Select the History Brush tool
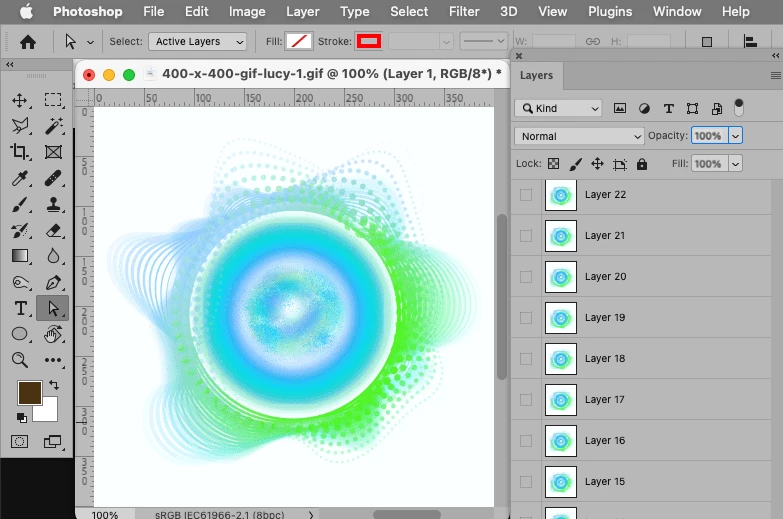 point(19,230)
